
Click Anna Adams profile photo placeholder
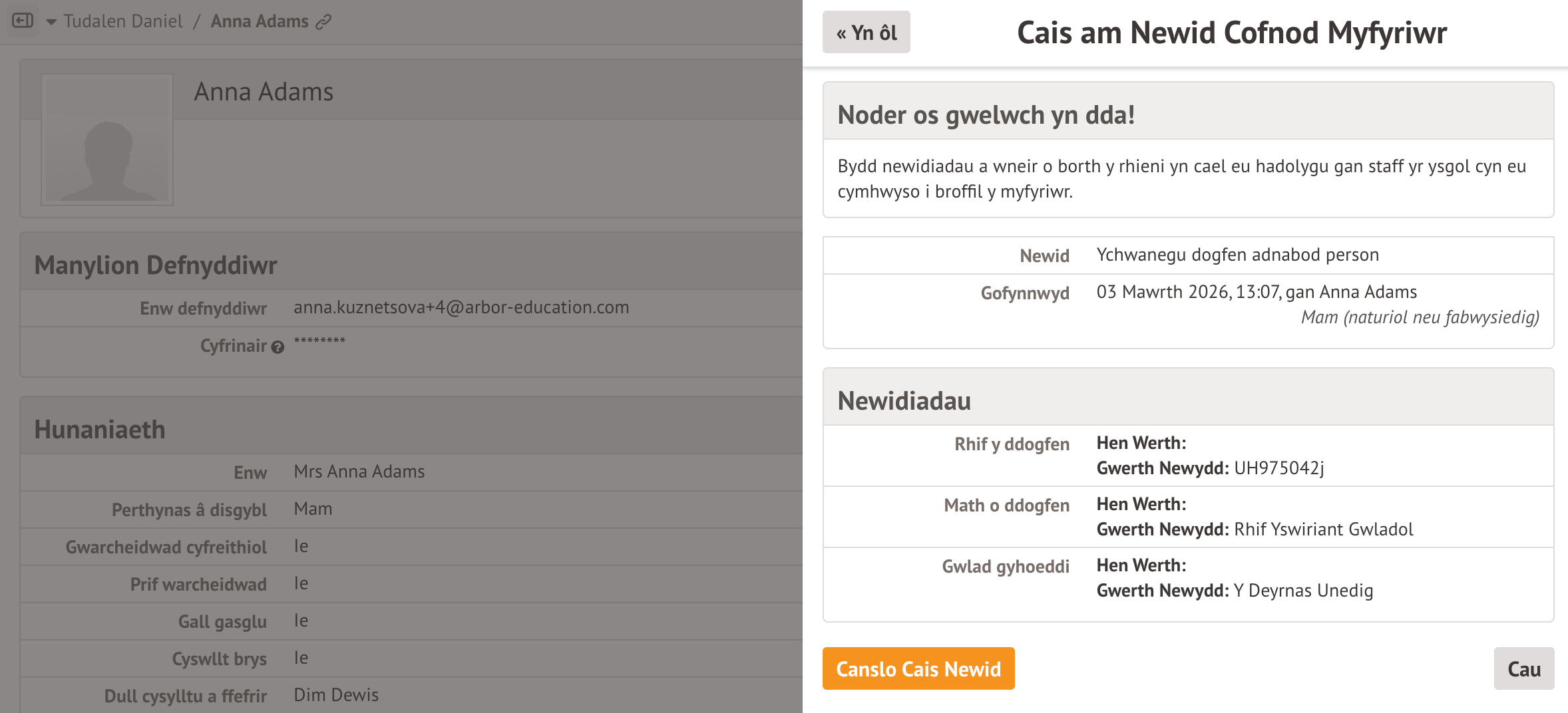[x=107, y=139]
